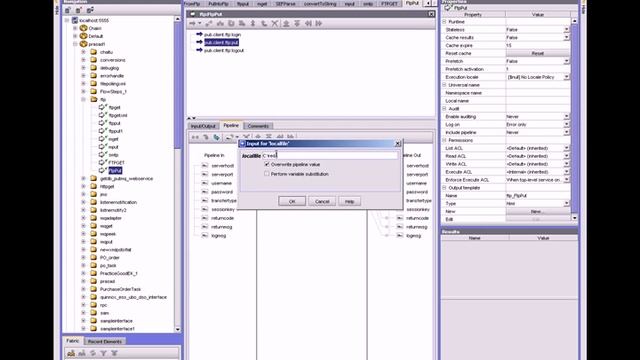Click Help in the localfile input dialog
The width and height of the screenshot is (640, 360).
349,201
